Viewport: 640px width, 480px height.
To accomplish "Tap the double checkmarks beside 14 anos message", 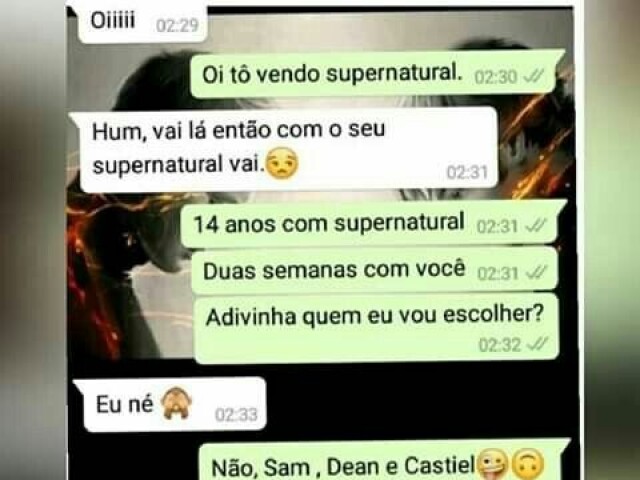I will 536,226.
